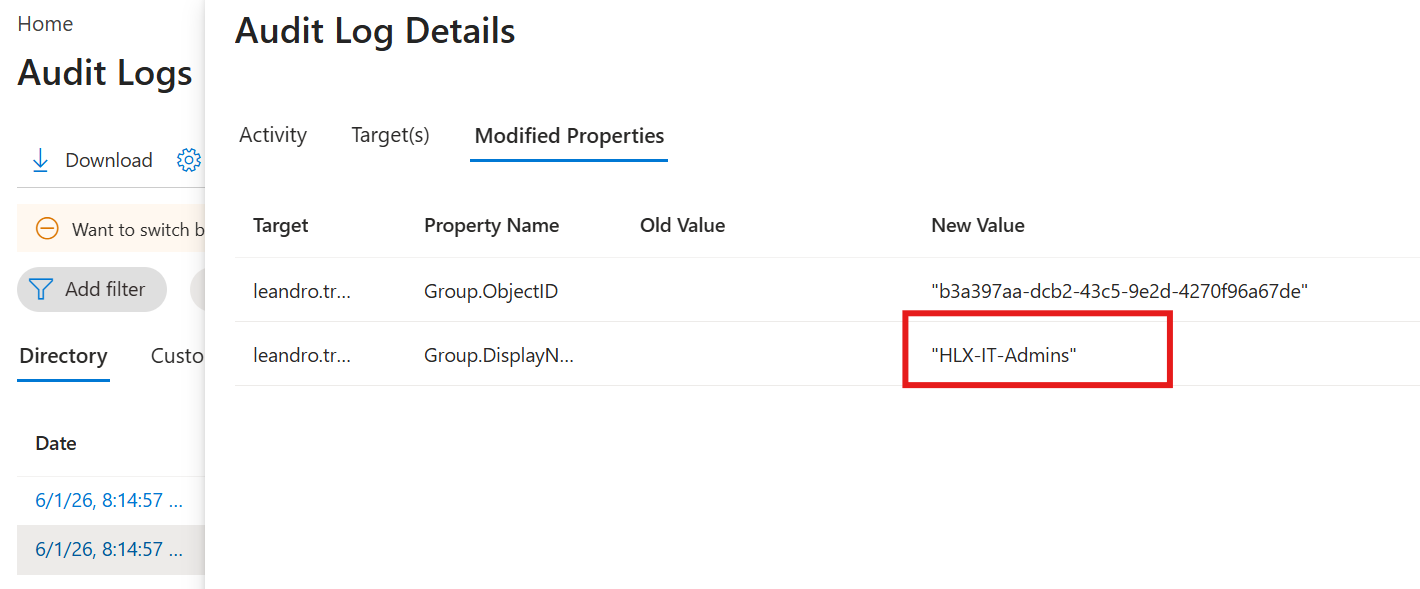Select the Directory tab

click(63, 356)
